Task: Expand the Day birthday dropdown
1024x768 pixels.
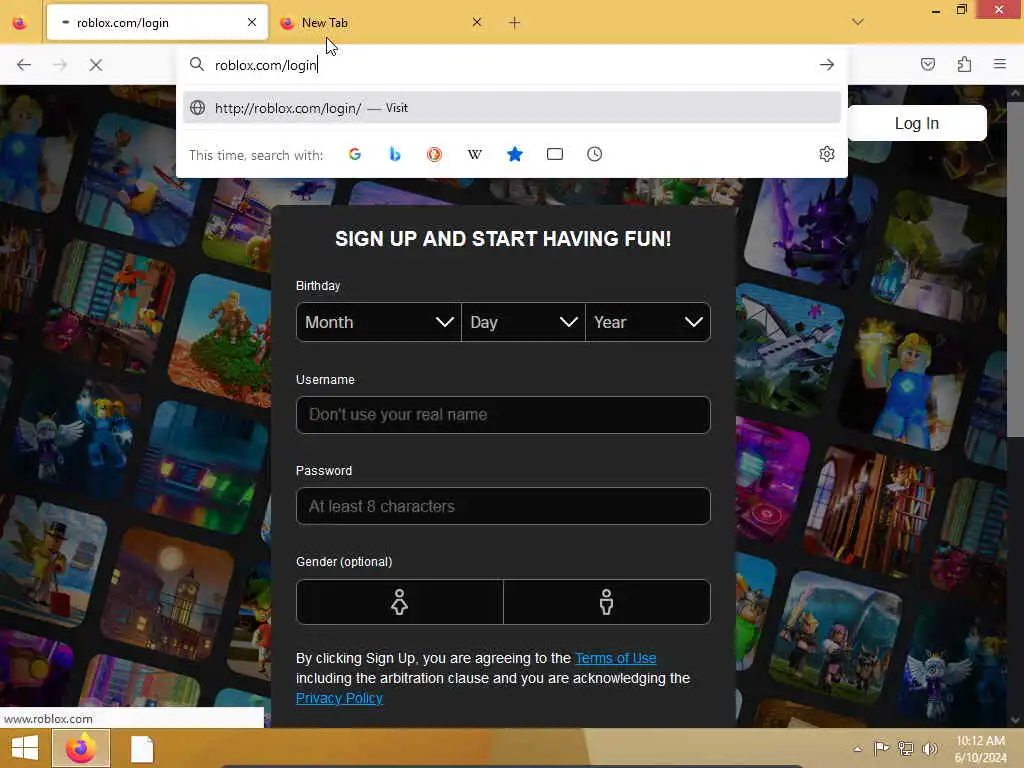Action: tap(523, 322)
